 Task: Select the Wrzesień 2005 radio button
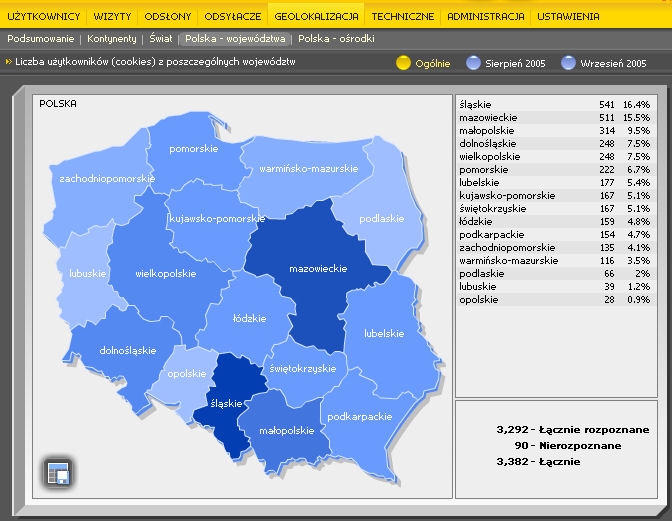(x=568, y=63)
